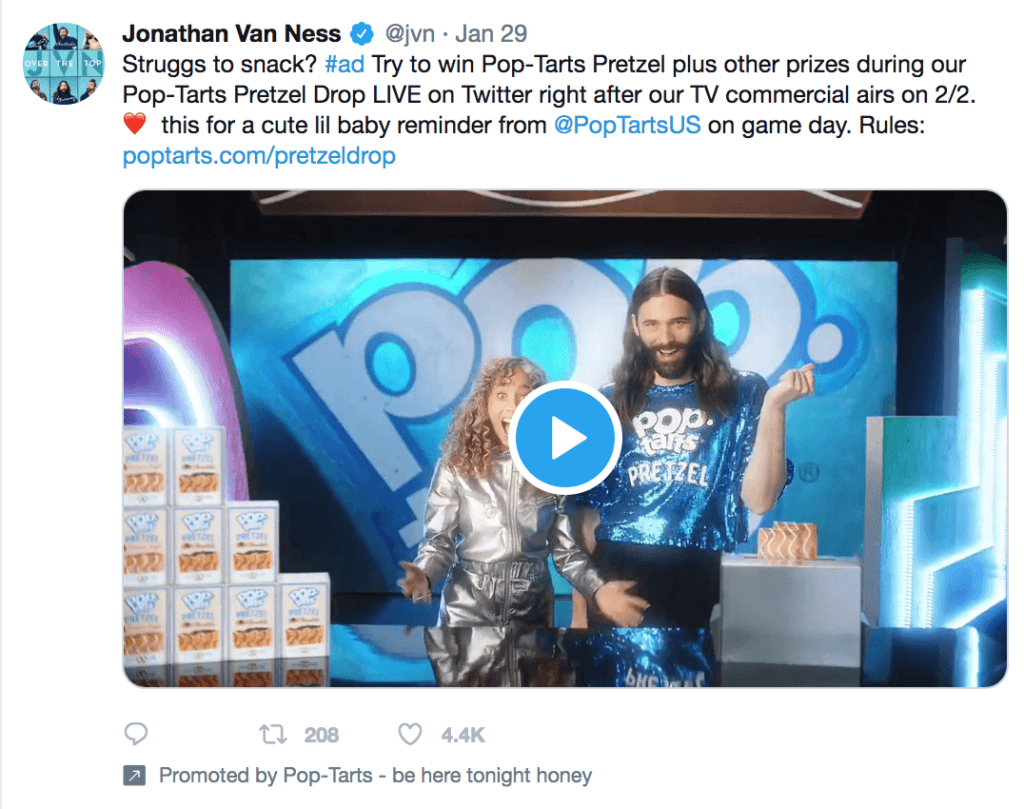Click the blue verified badge
The height and width of the screenshot is (809, 1024).
(362, 33)
